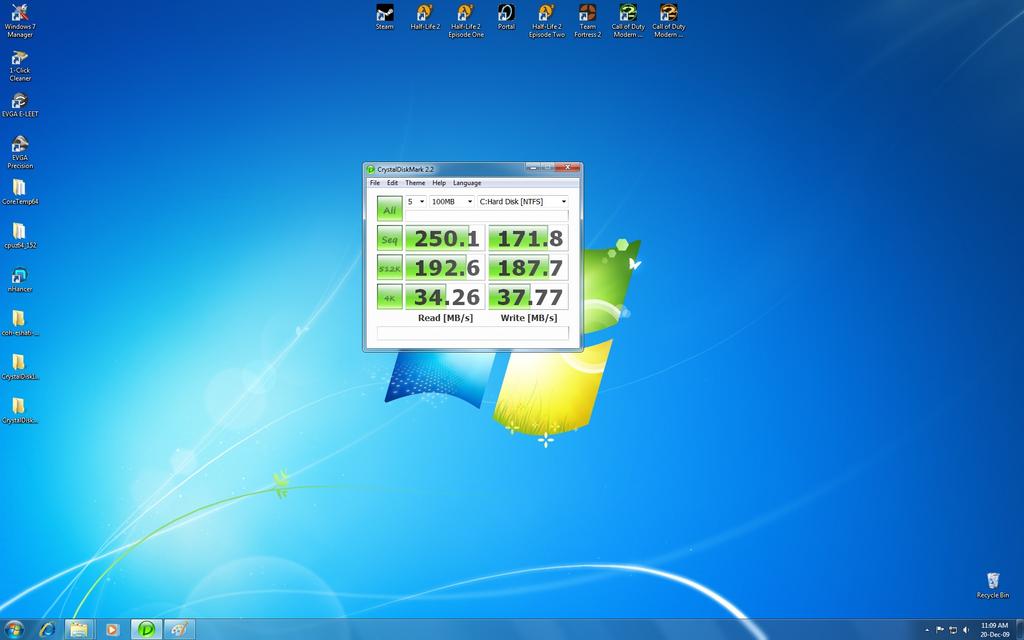Click the volume speaker tray icon
This screenshot has height=640, width=1024.
[966, 630]
